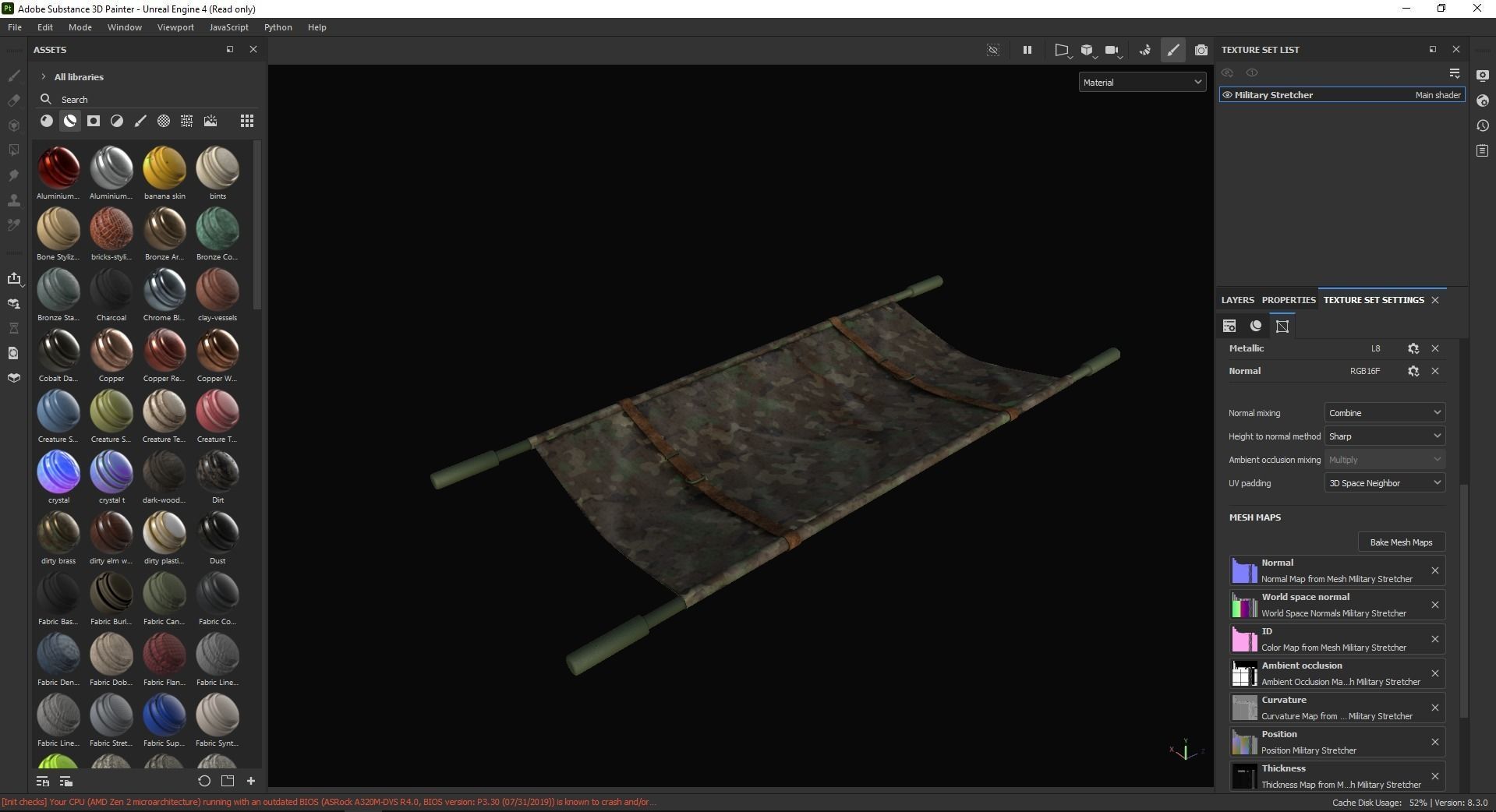Open Height to normal method dropdown
This screenshot has width=1496, height=812.
1385,436
